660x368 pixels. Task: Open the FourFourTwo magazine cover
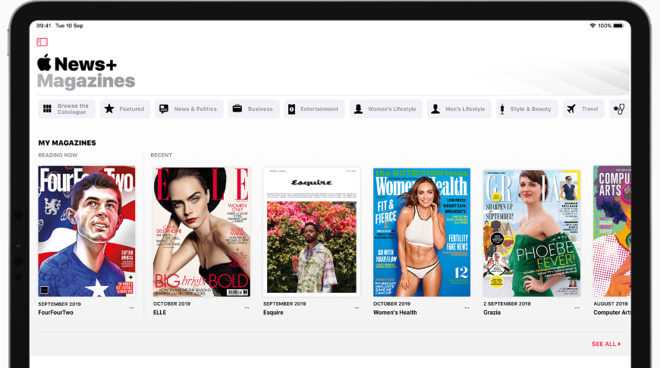pyautogui.click(x=87, y=231)
